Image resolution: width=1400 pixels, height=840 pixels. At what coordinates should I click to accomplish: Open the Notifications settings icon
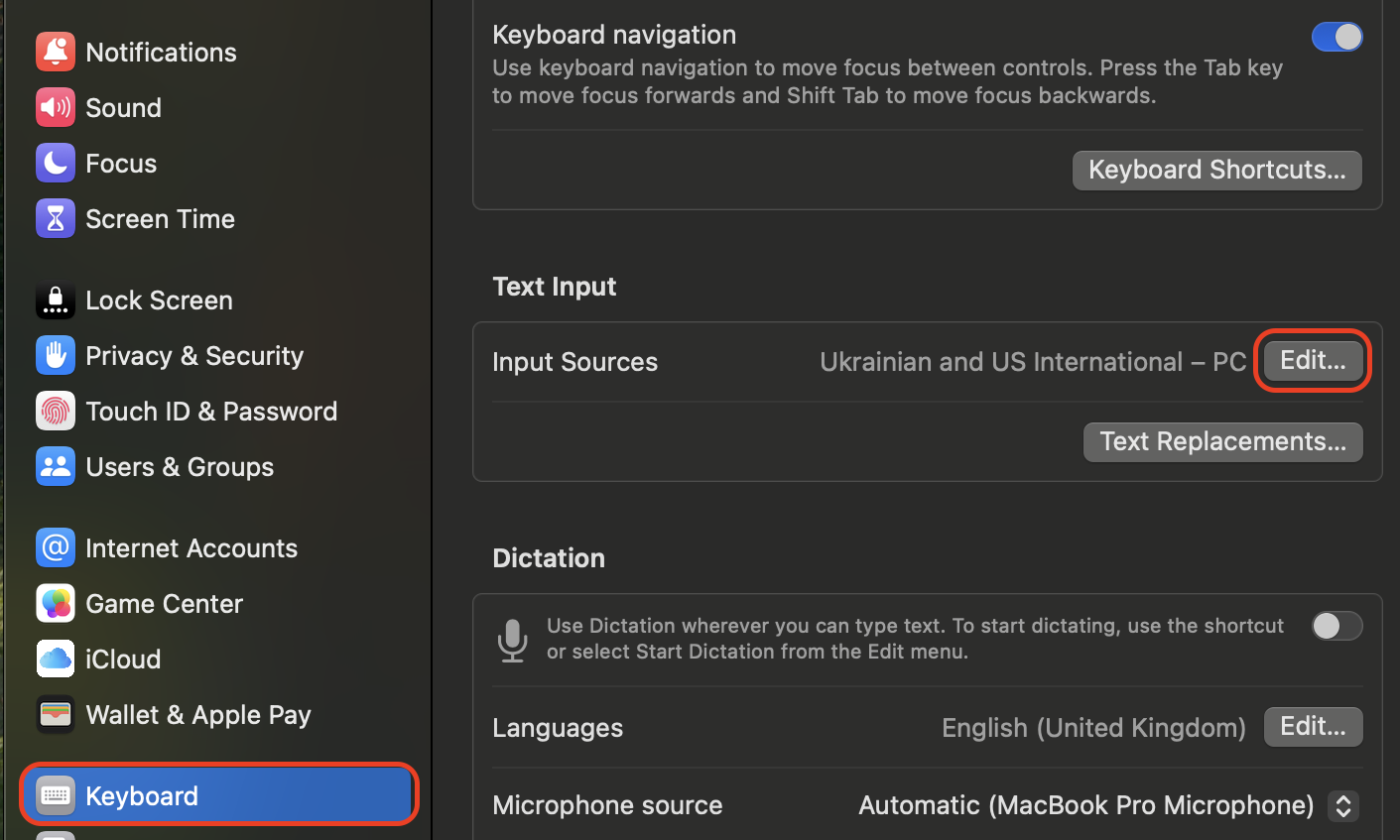(56, 52)
